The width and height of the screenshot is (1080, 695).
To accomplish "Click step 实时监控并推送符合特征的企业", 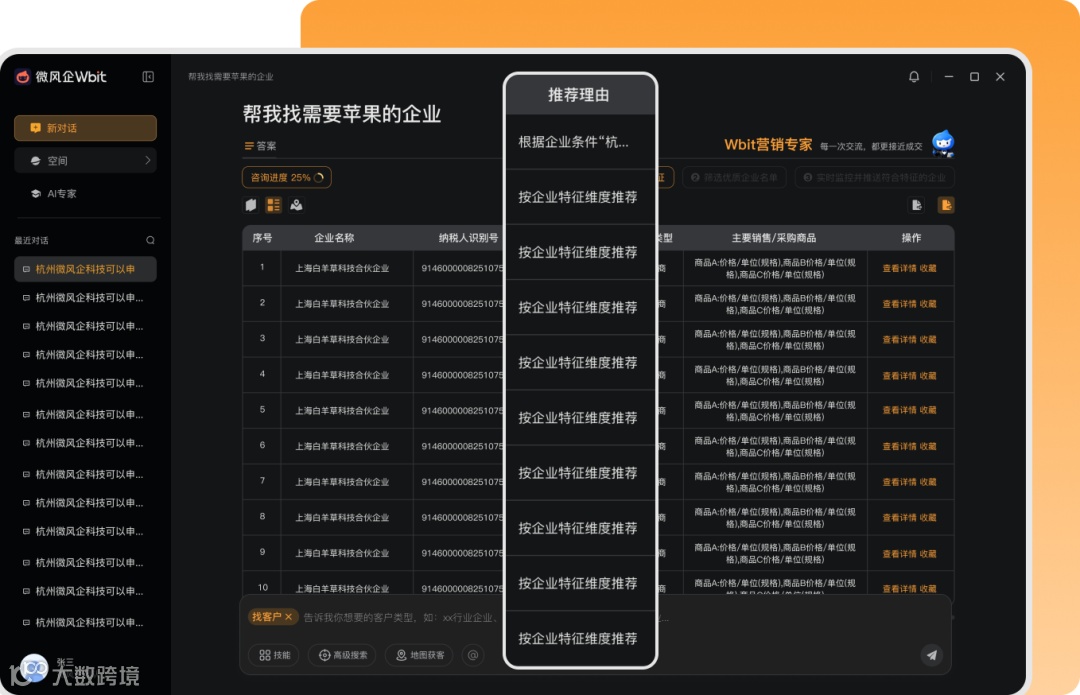I will 875,178.
